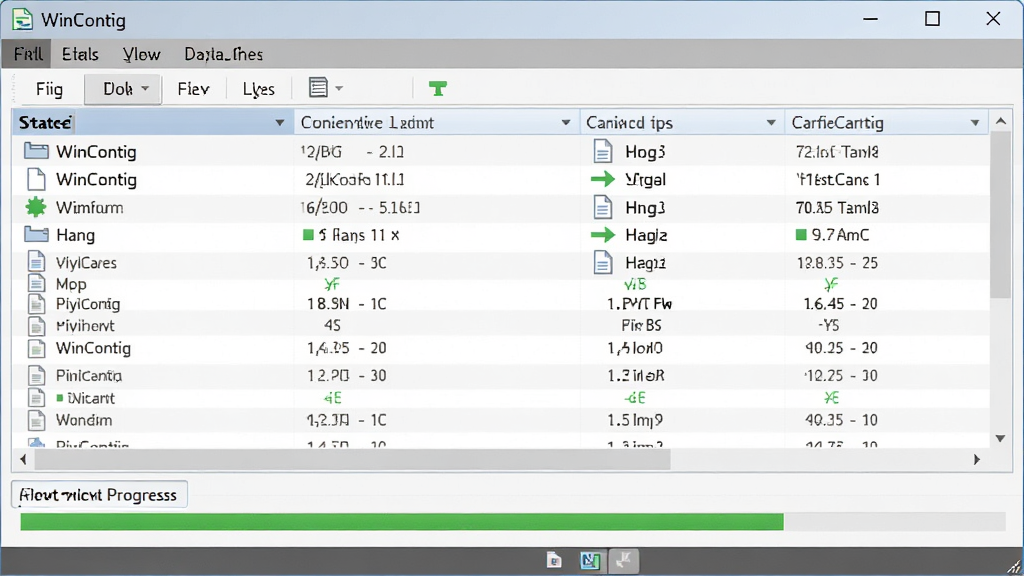1024x576 pixels.
Task: Click the folder icon beside Hang
Action: click(36, 234)
